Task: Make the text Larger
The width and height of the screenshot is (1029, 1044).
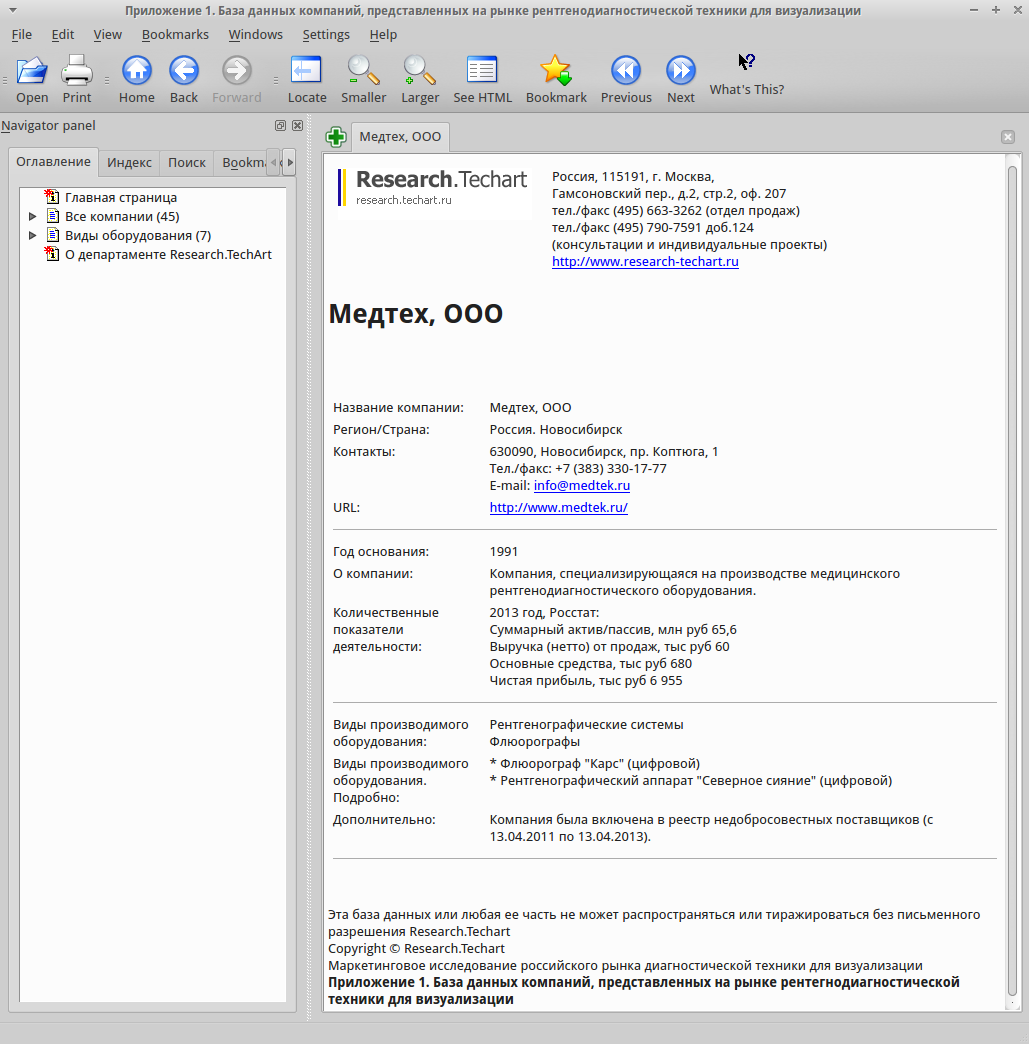Action: [420, 79]
